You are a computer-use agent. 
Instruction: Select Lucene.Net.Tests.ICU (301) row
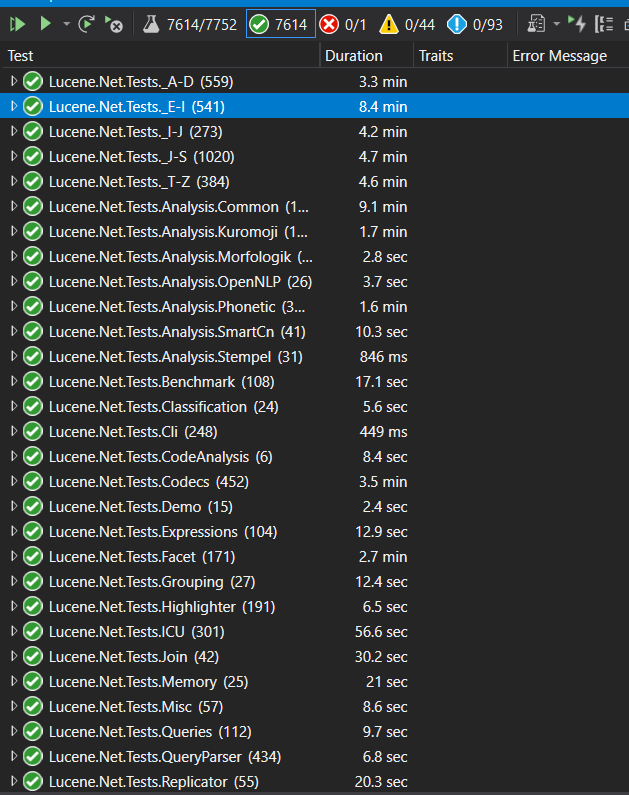[314, 632]
